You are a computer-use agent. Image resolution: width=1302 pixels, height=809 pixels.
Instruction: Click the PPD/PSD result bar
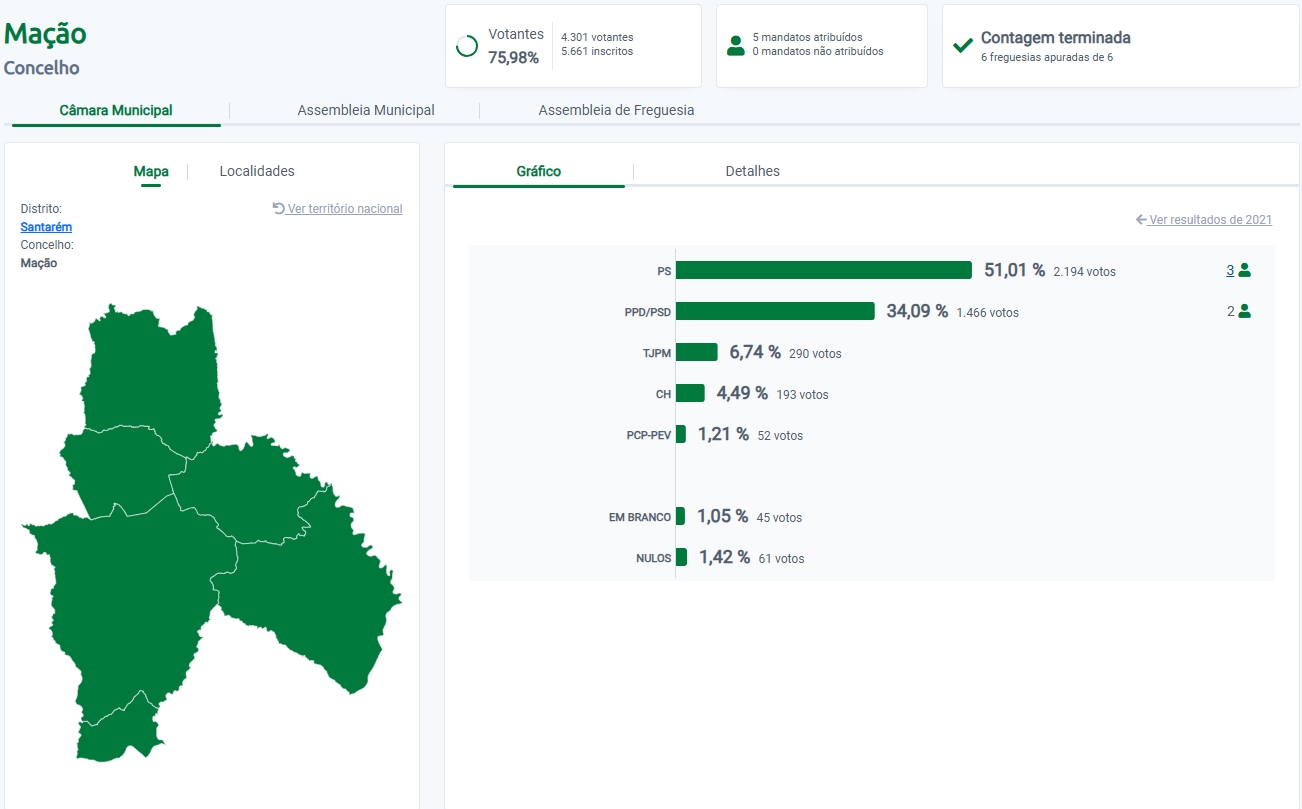tap(775, 311)
